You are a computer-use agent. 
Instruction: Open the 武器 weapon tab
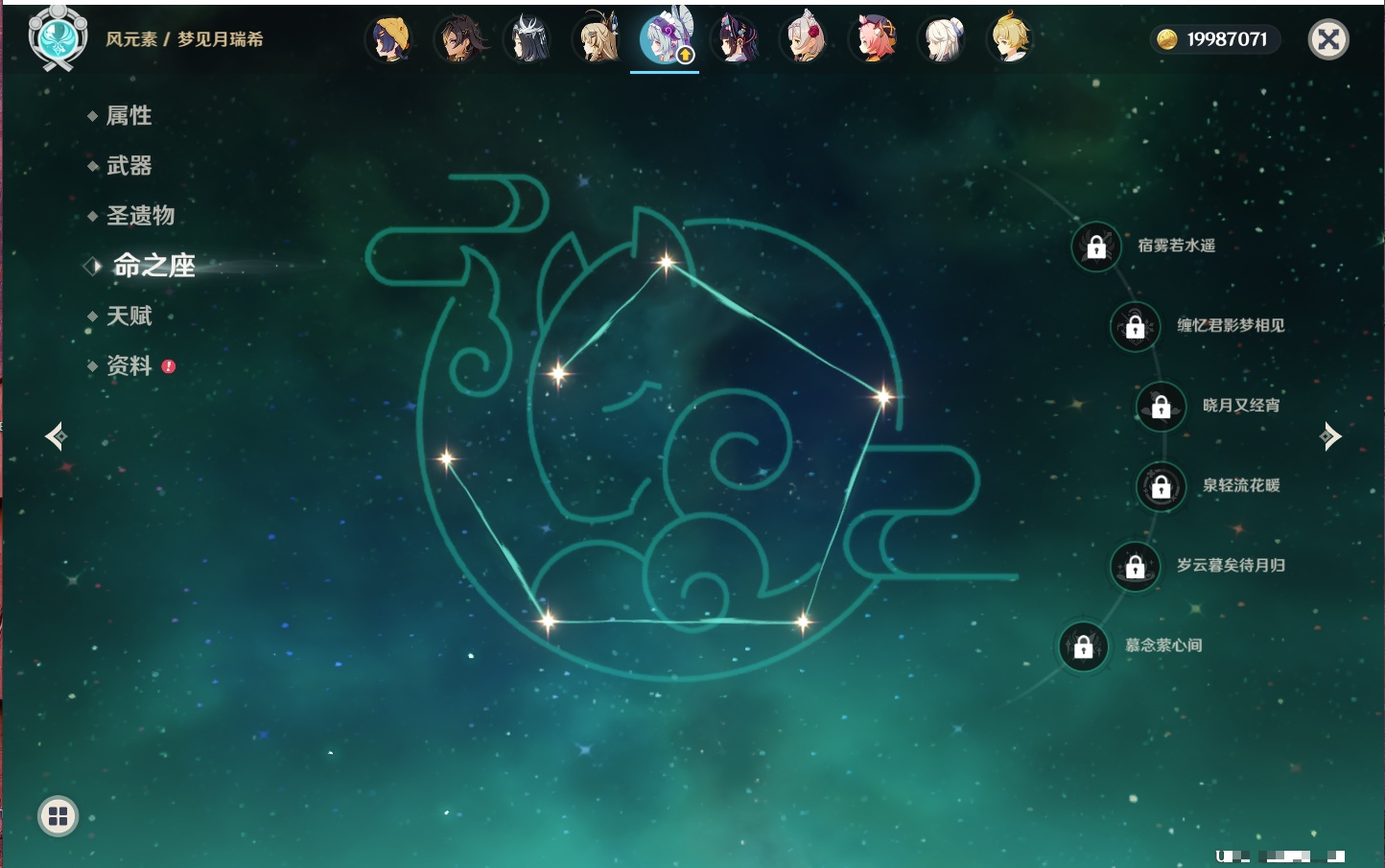point(129,166)
